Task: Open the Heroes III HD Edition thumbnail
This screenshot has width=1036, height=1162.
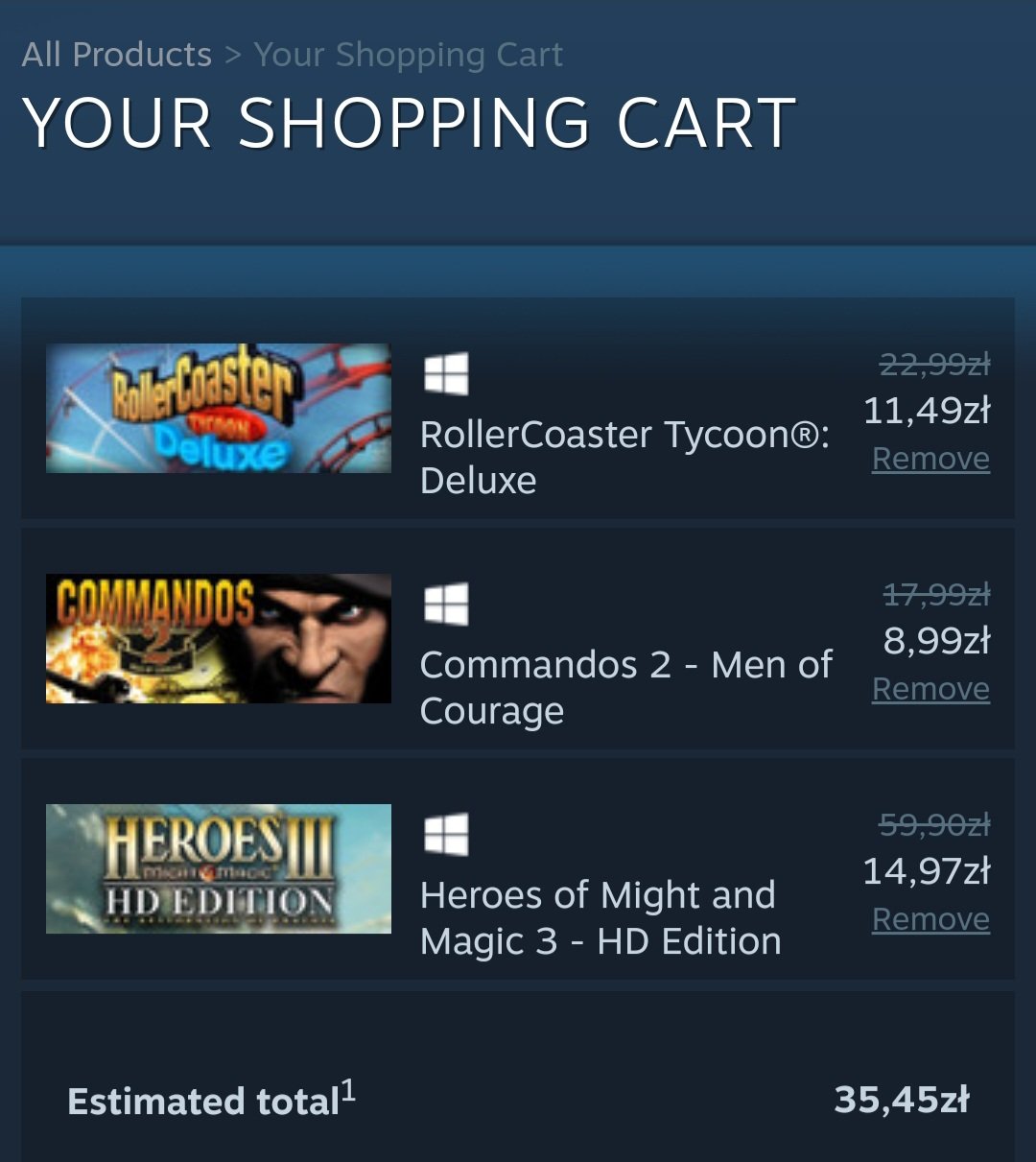Action: tap(219, 868)
